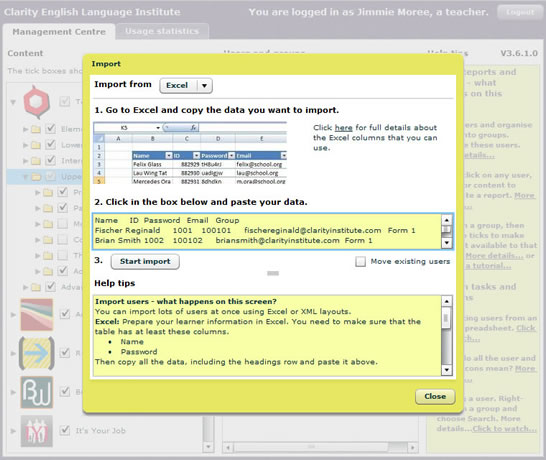Image resolution: width=546 pixels, height=460 pixels.
Task: Click the paste data box scroll-up arrow
Action: pos(446,220)
